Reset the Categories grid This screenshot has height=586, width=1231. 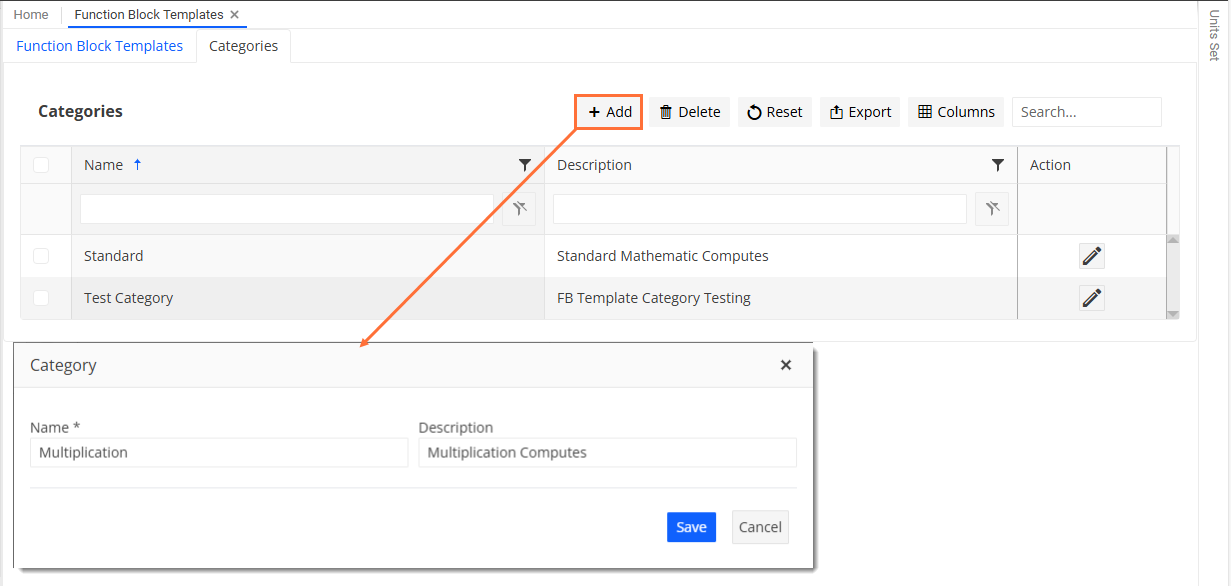point(775,112)
